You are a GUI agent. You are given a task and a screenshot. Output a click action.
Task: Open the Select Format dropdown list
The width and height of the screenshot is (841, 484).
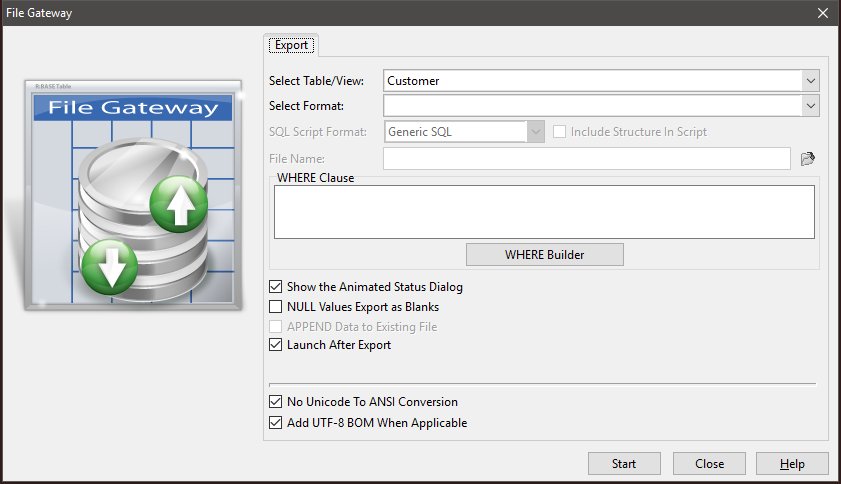[810, 106]
